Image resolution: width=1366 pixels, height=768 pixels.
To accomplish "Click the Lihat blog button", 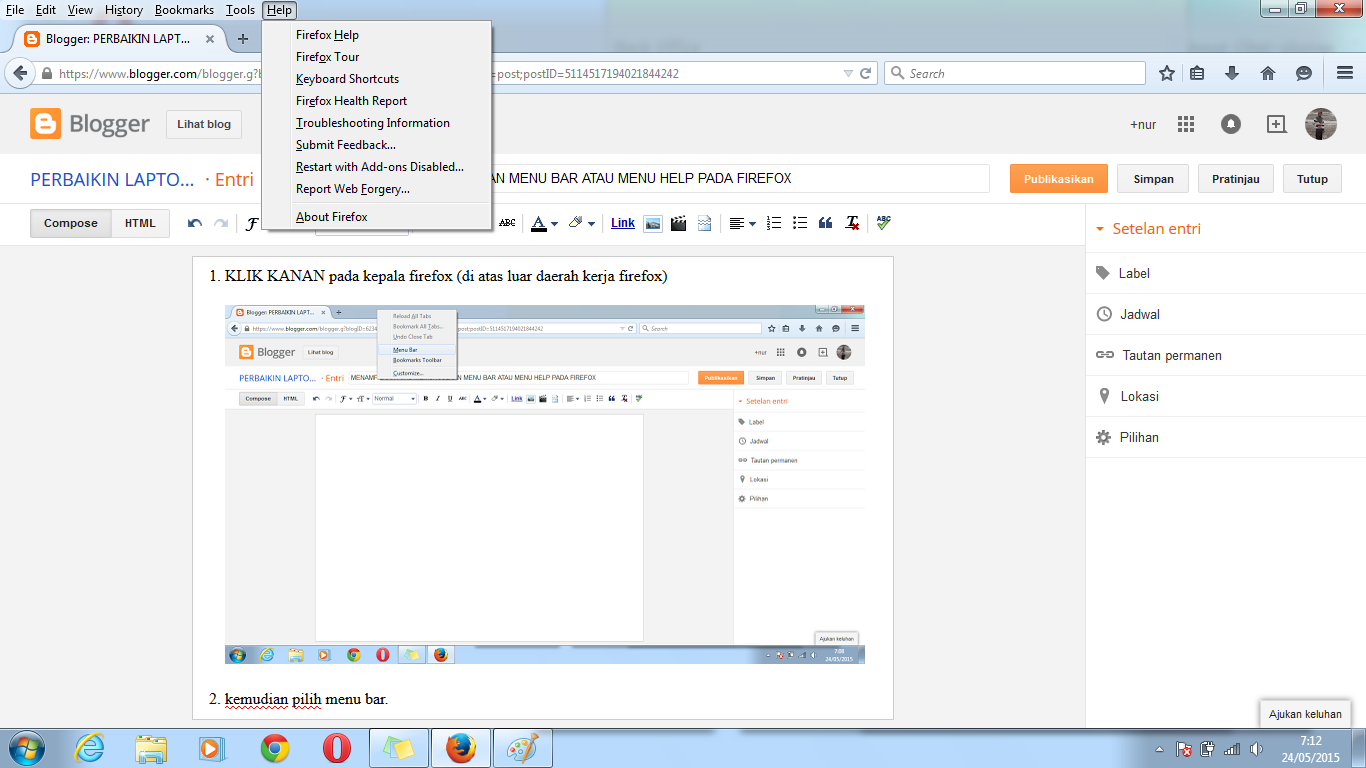I will coord(204,124).
